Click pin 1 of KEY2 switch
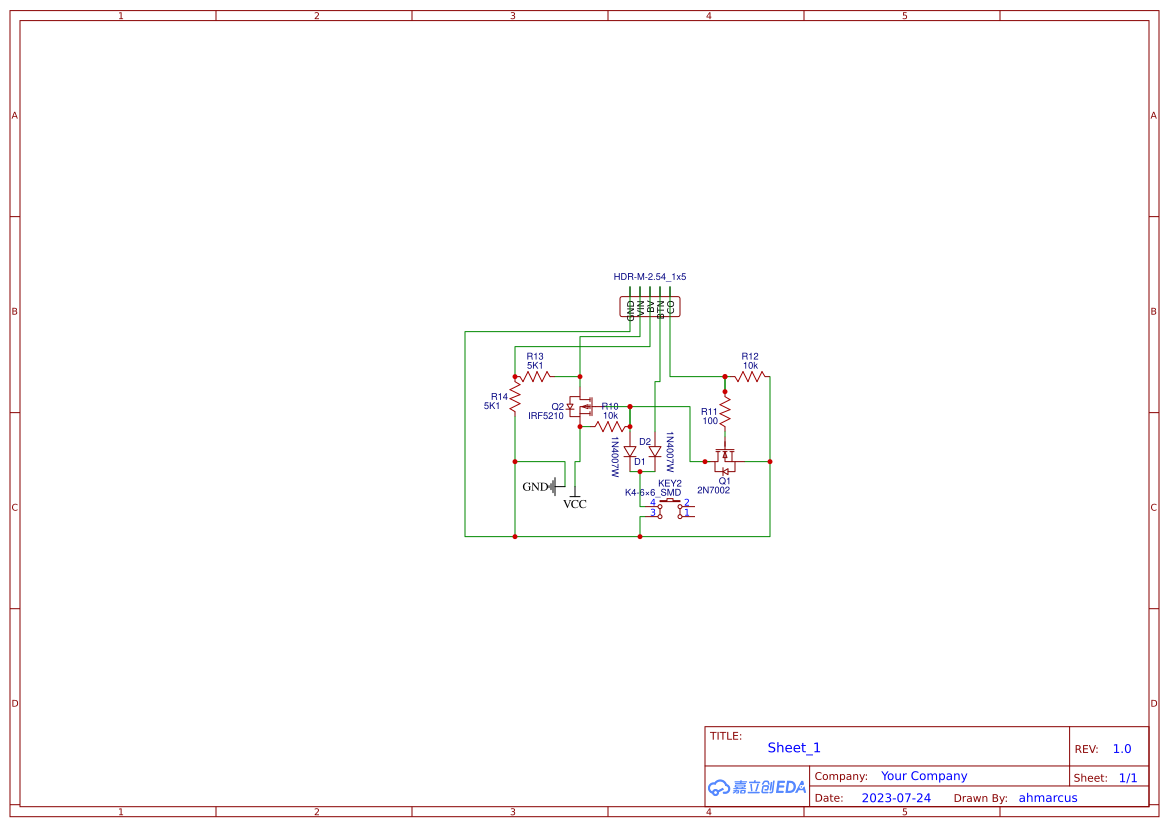 pos(680,516)
